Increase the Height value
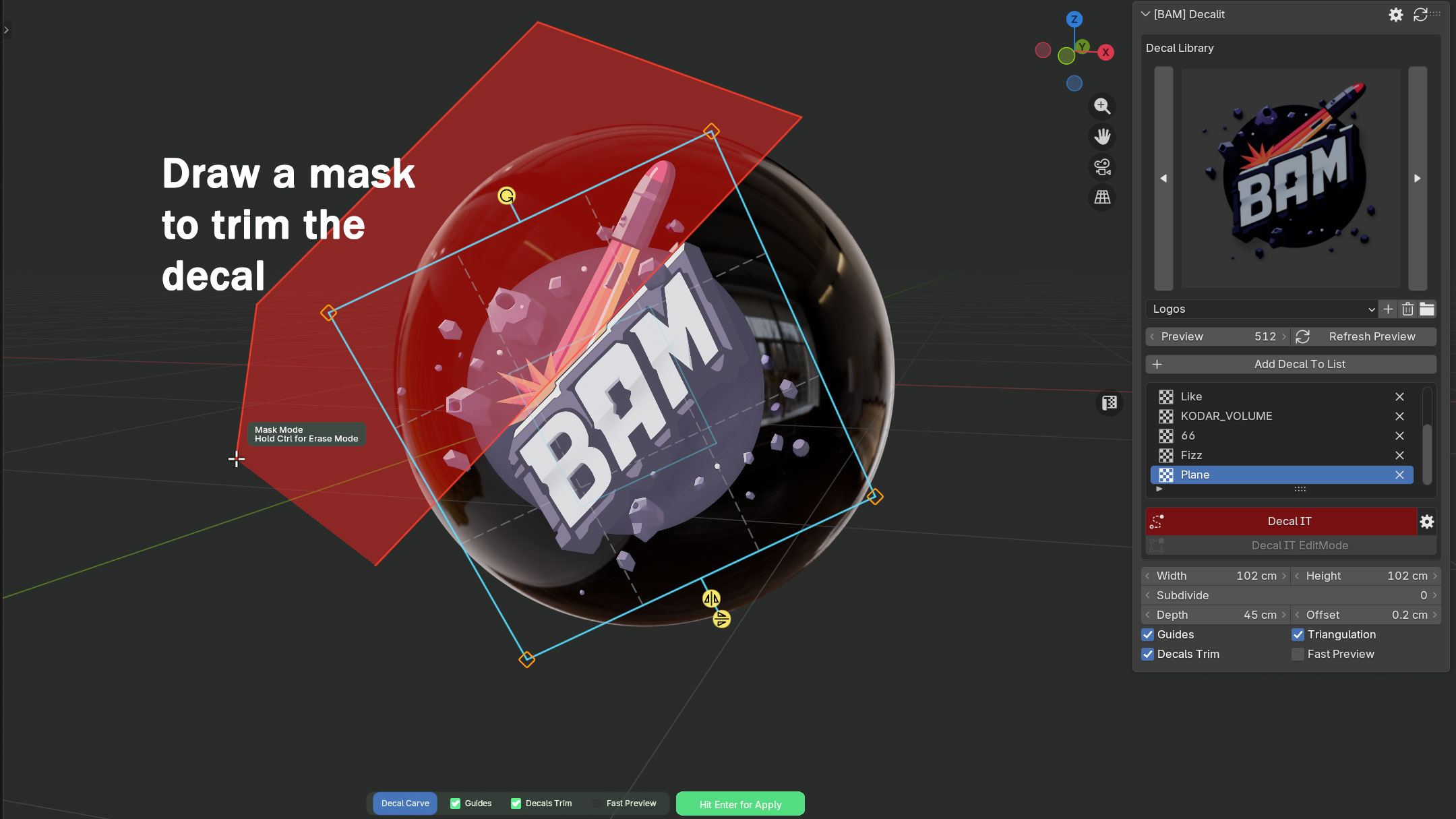Image resolution: width=1456 pixels, height=819 pixels. pos(1435,576)
